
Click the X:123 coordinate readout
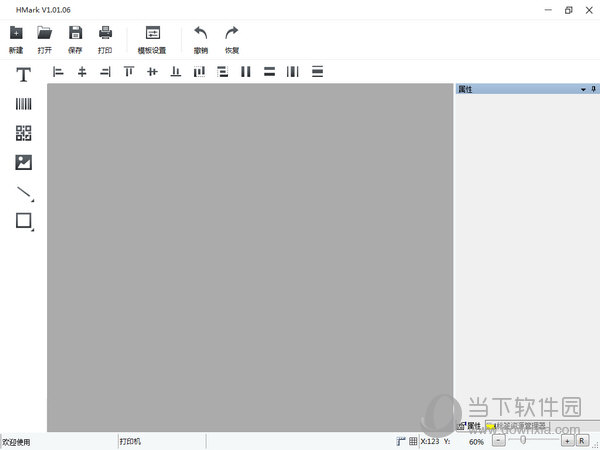coord(430,441)
